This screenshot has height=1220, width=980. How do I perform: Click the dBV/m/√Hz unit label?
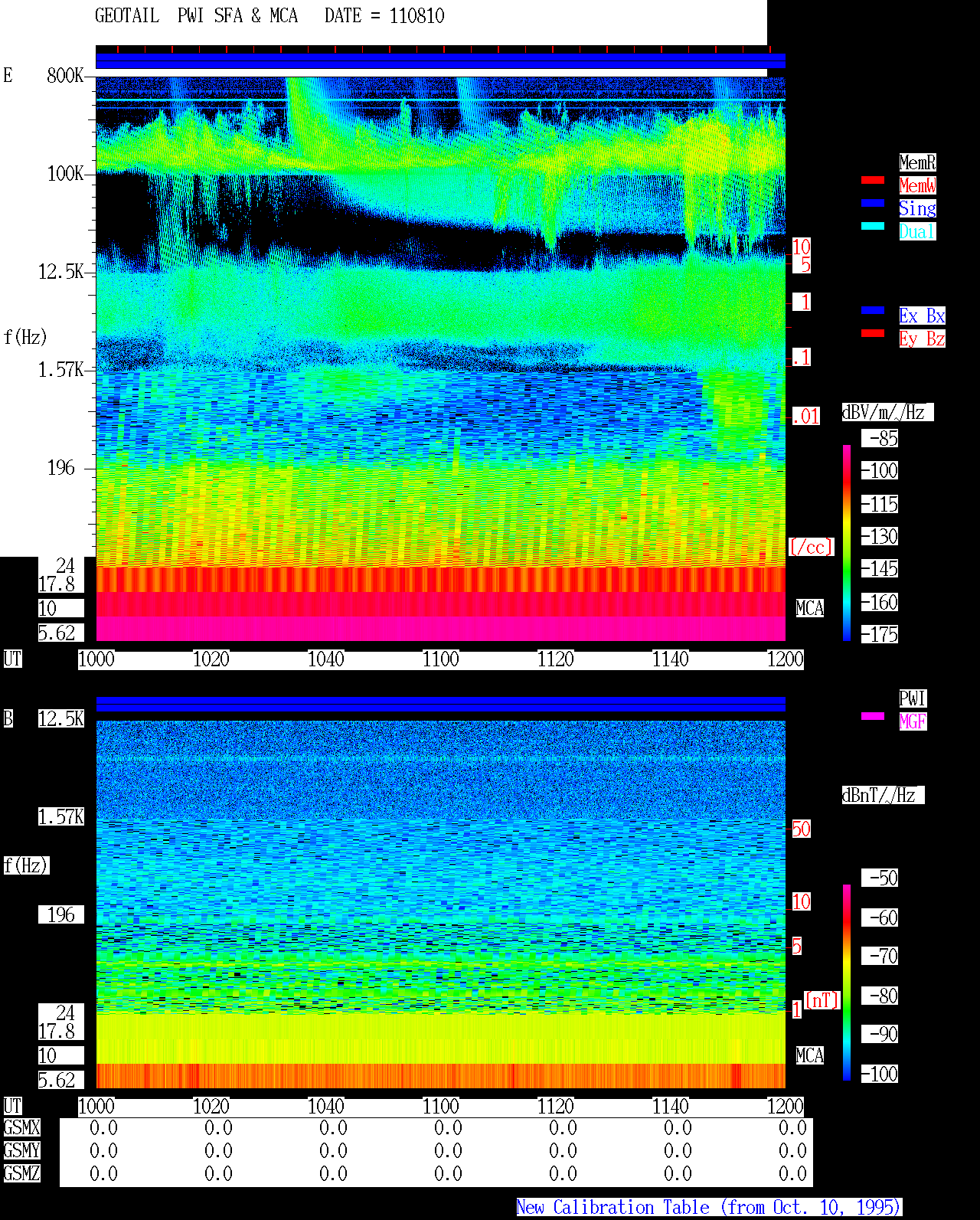click(887, 412)
